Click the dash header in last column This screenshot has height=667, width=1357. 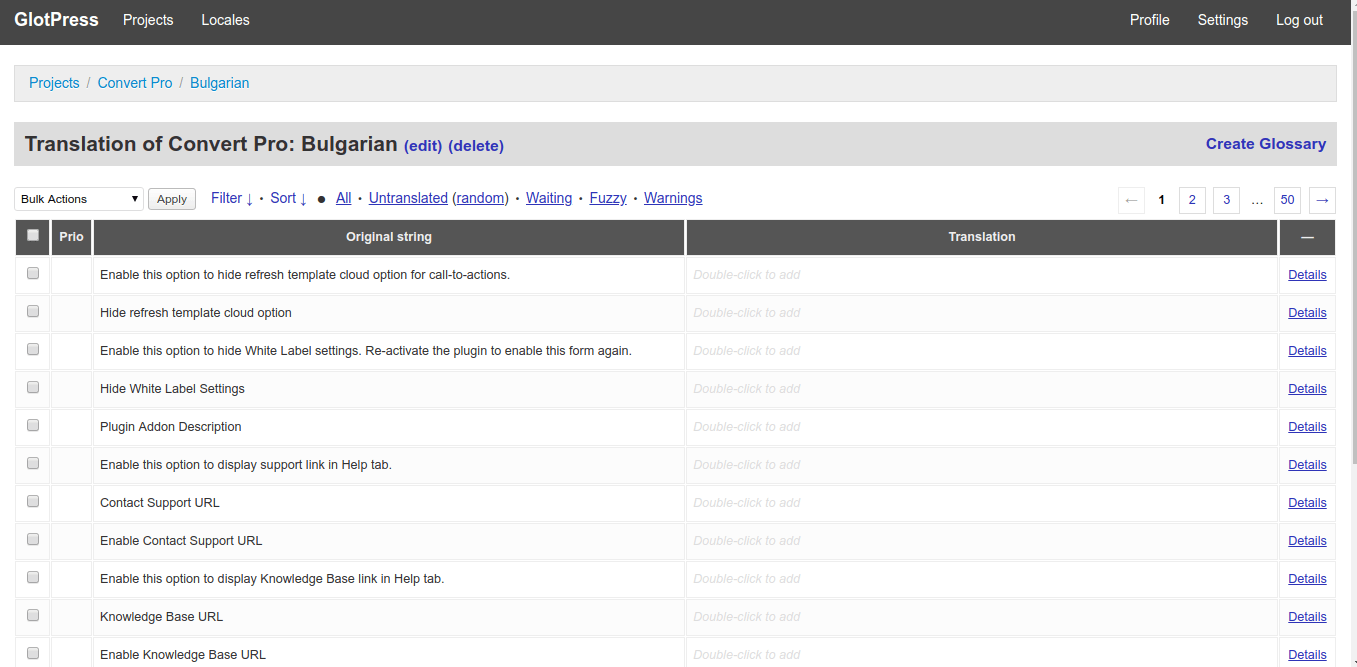1307,237
